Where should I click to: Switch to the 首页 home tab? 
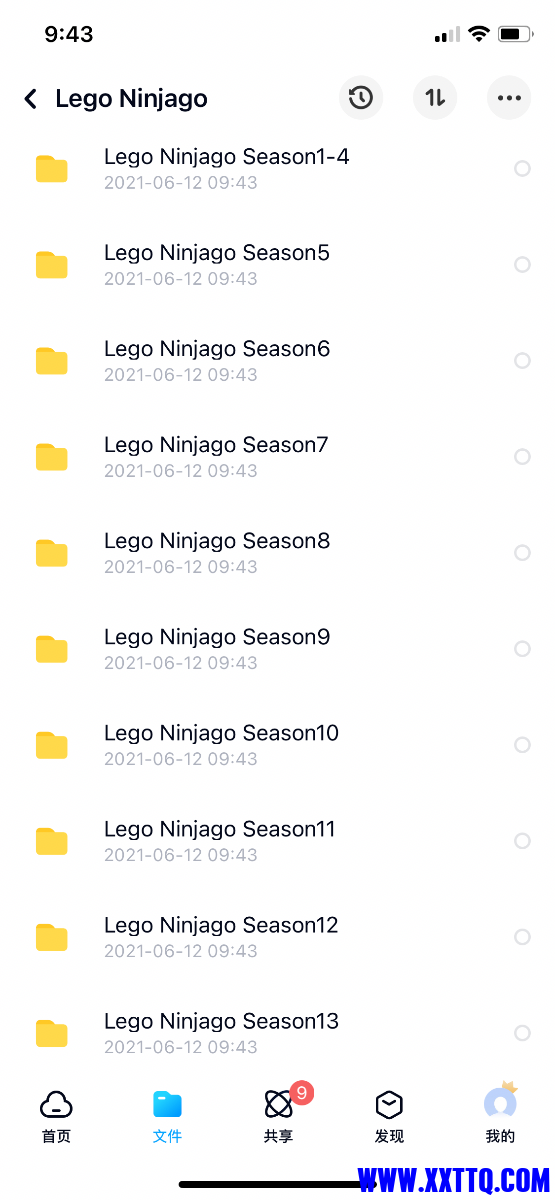(56, 1116)
